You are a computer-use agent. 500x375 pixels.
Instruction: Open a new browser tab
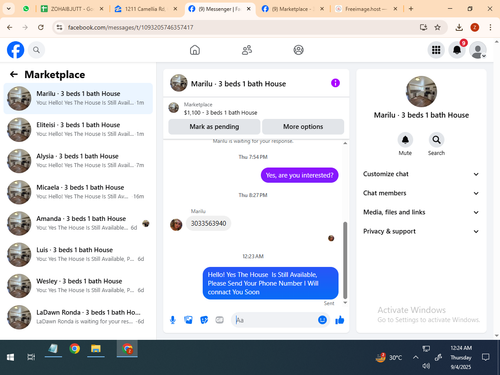[x=411, y=9]
